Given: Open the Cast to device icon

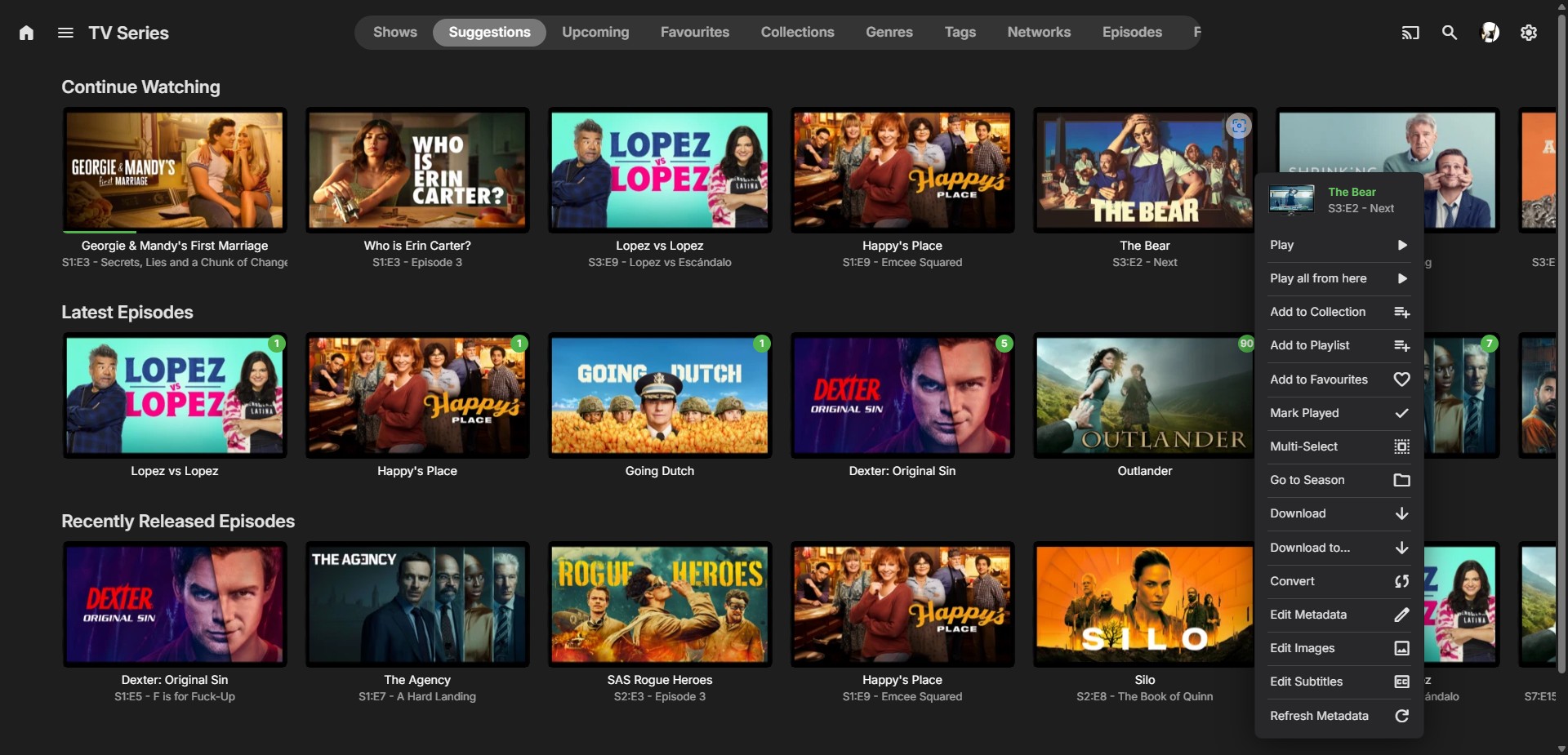Looking at the screenshot, I should click(x=1410, y=33).
